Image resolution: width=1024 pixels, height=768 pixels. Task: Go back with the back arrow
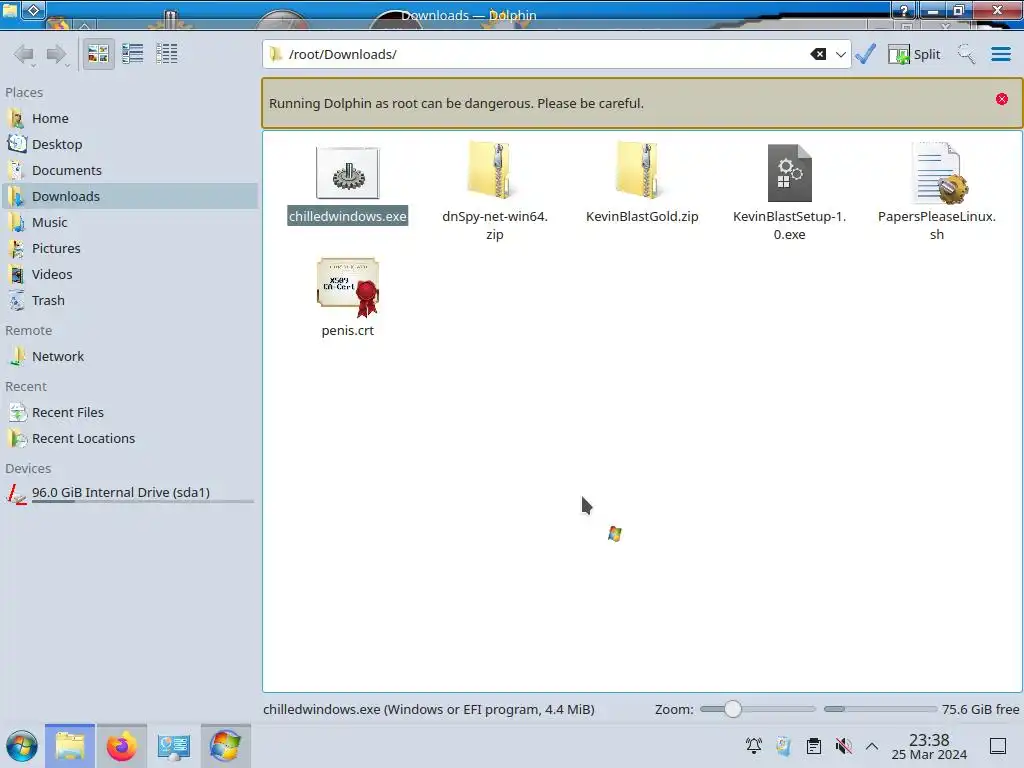tap(24, 54)
